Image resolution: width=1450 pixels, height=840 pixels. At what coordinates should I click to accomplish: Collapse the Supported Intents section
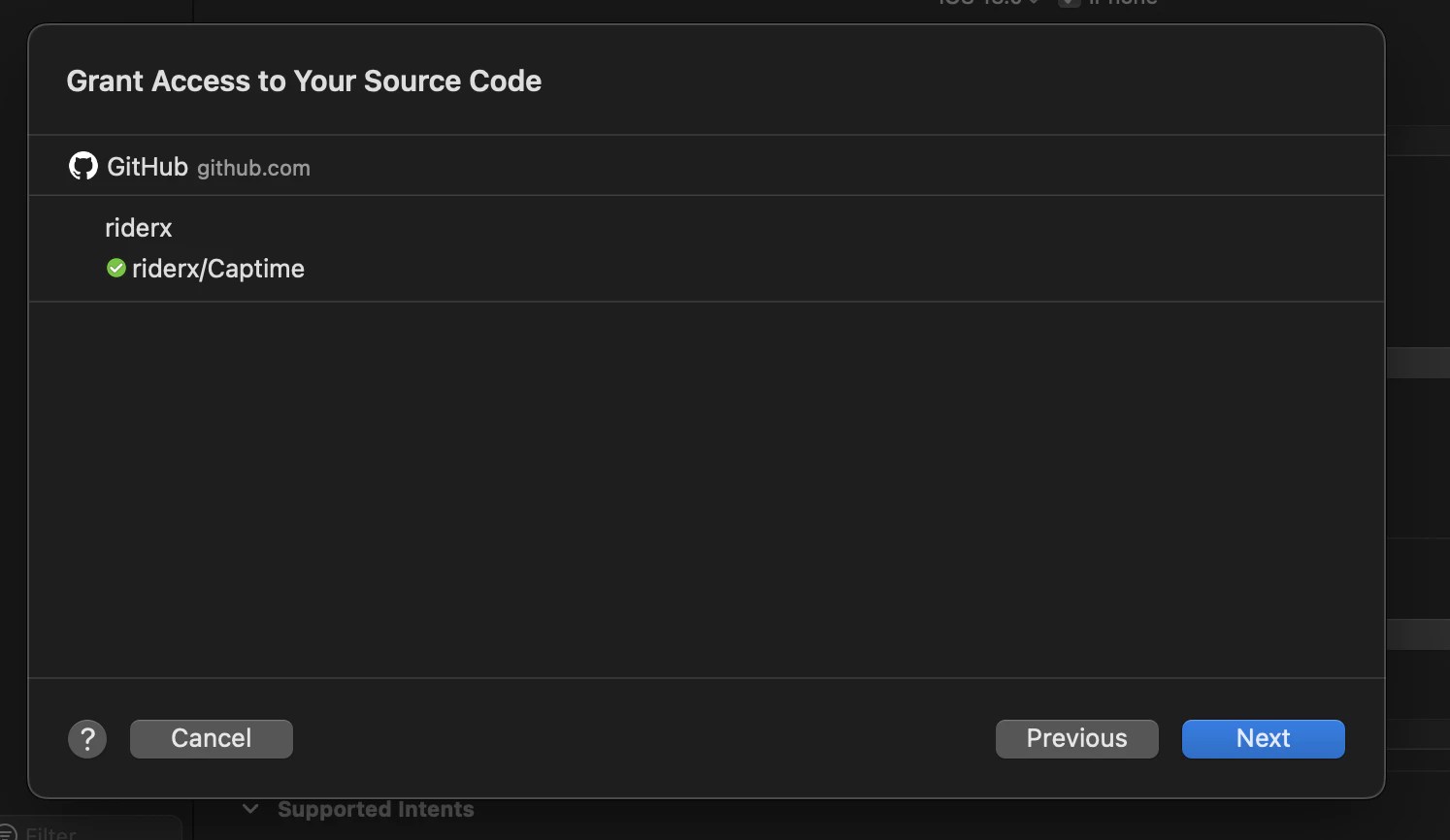click(x=249, y=808)
